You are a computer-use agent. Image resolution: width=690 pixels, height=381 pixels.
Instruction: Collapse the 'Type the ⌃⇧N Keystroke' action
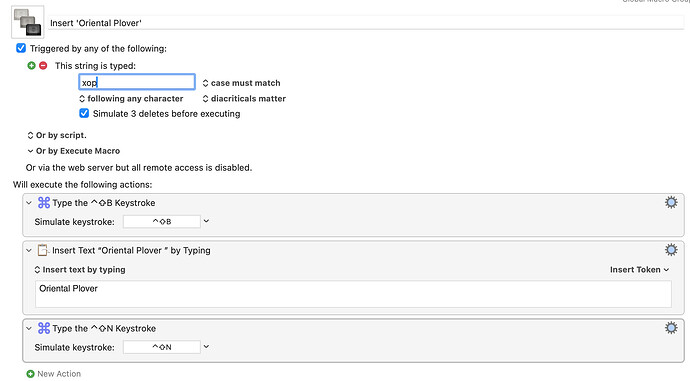coord(29,328)
